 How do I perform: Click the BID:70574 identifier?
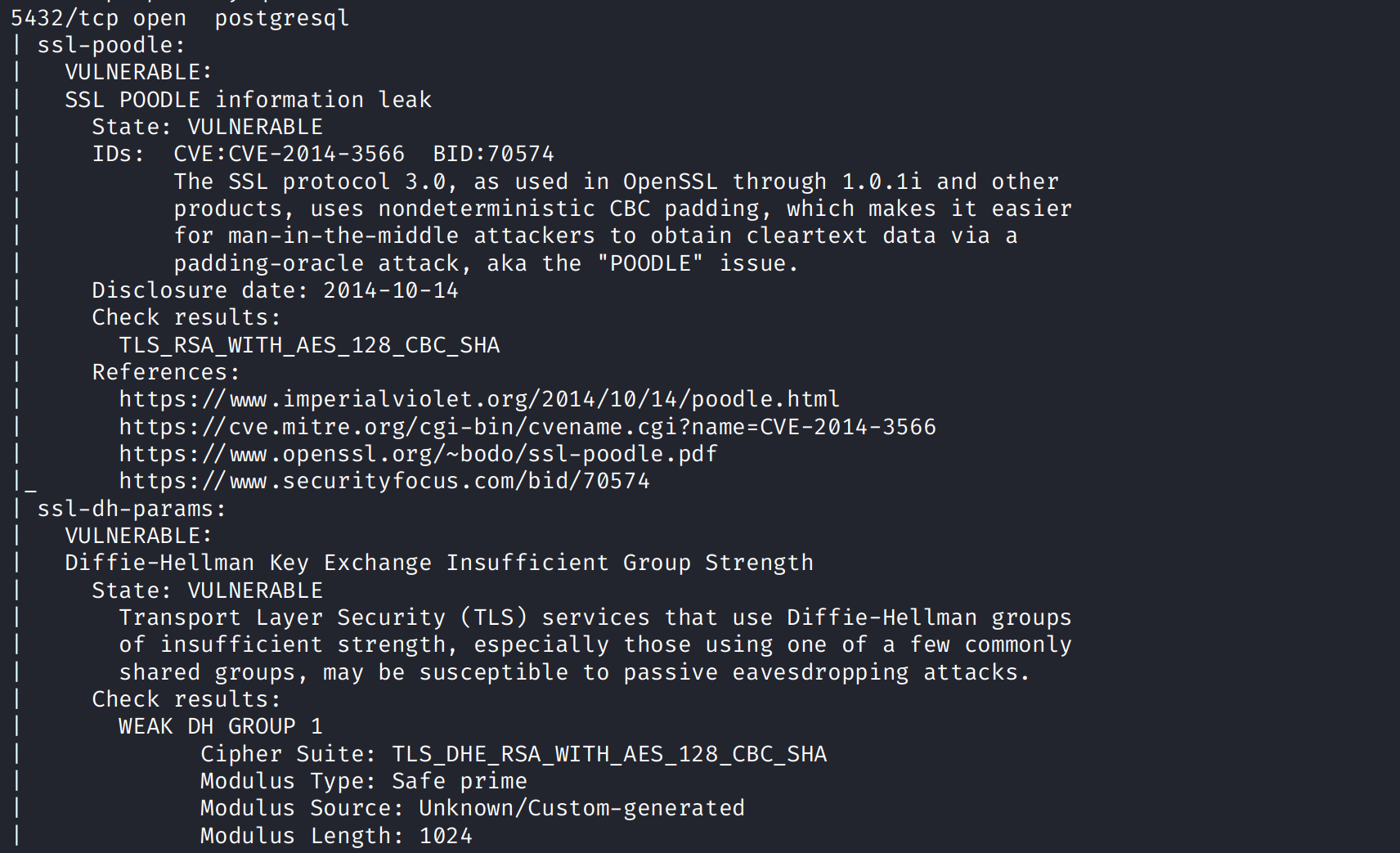[x=493, y=154]
